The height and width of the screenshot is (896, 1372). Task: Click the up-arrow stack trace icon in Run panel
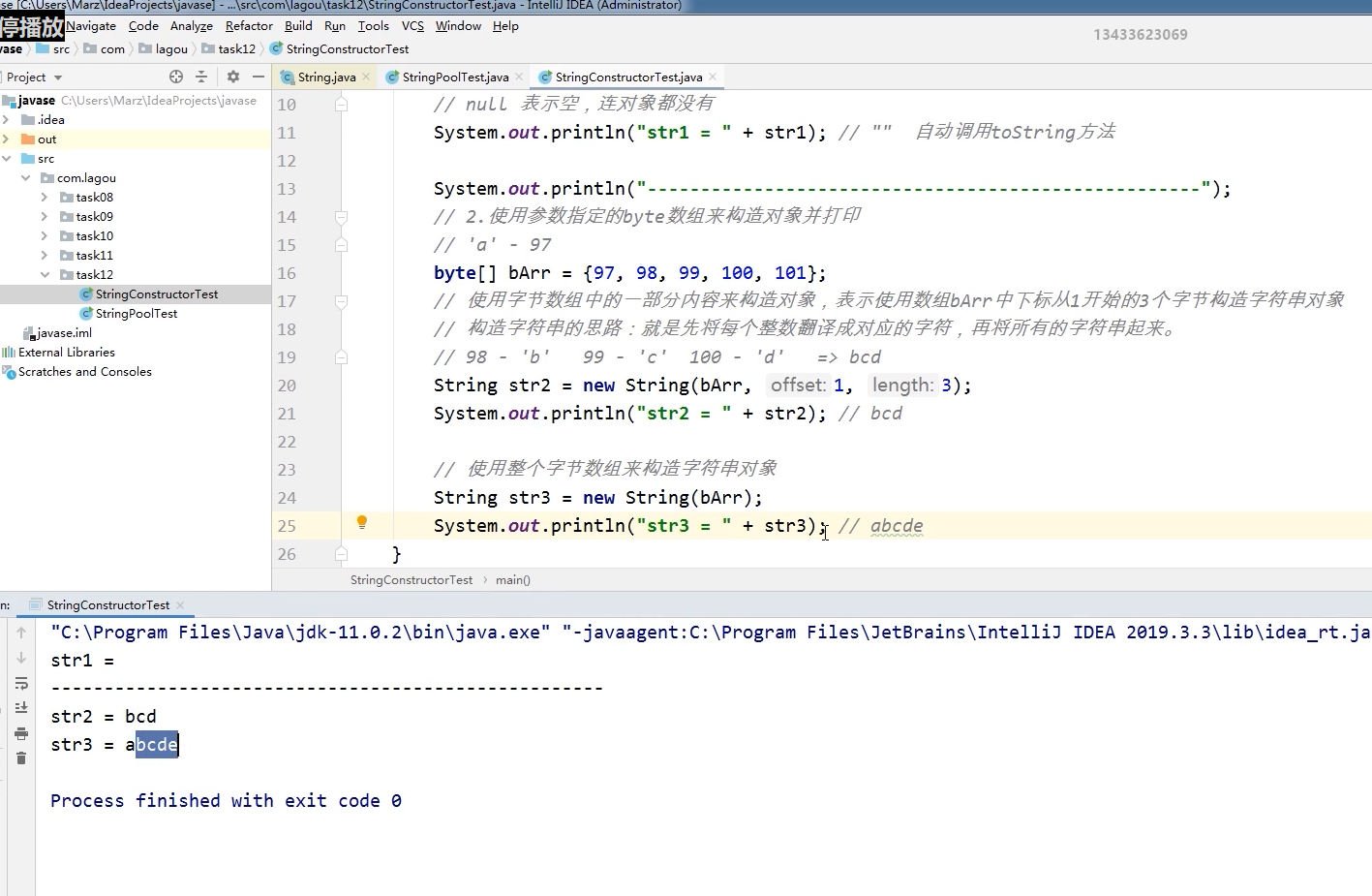[21, 633]
